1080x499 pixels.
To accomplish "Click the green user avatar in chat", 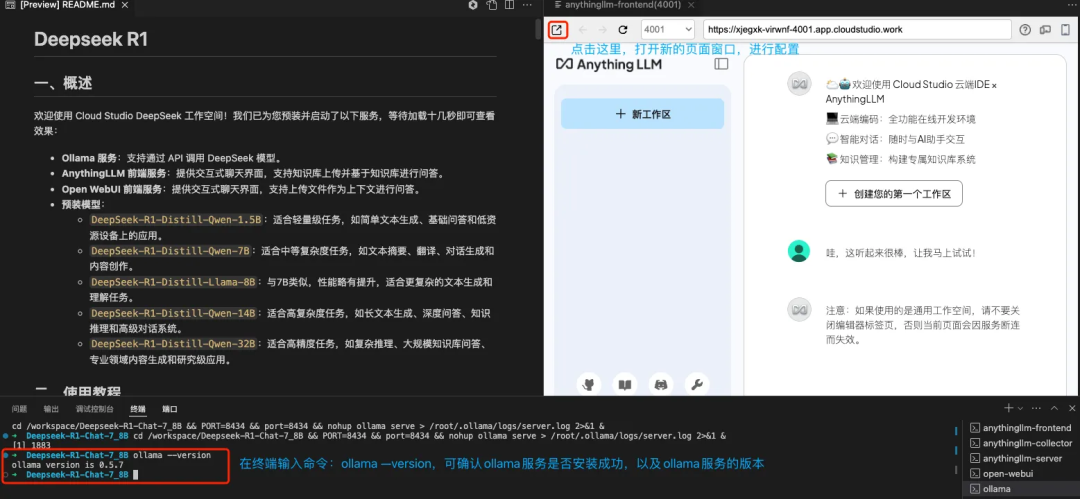I will point(798,252).
